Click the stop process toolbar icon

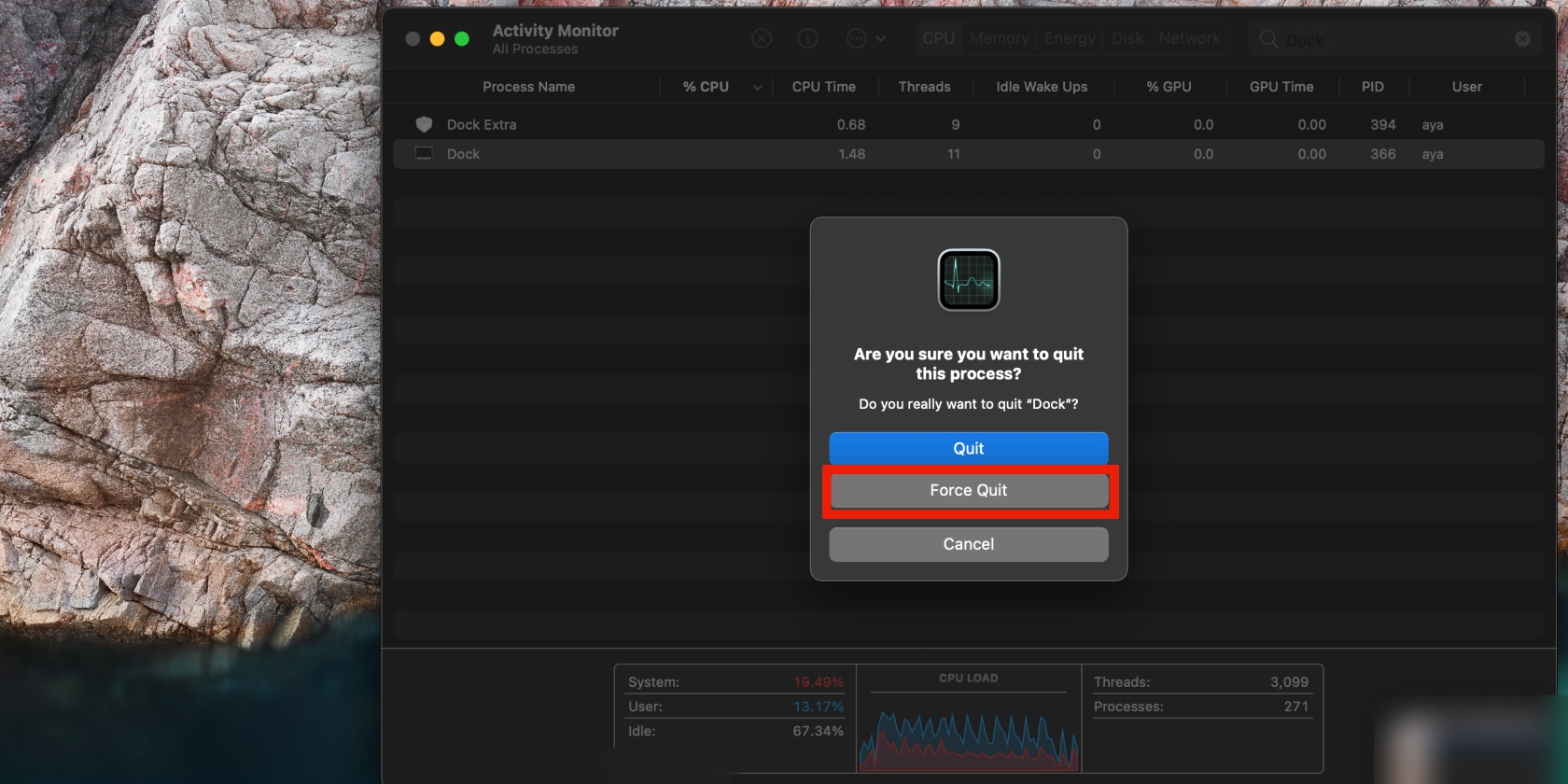tap(762, 38)
